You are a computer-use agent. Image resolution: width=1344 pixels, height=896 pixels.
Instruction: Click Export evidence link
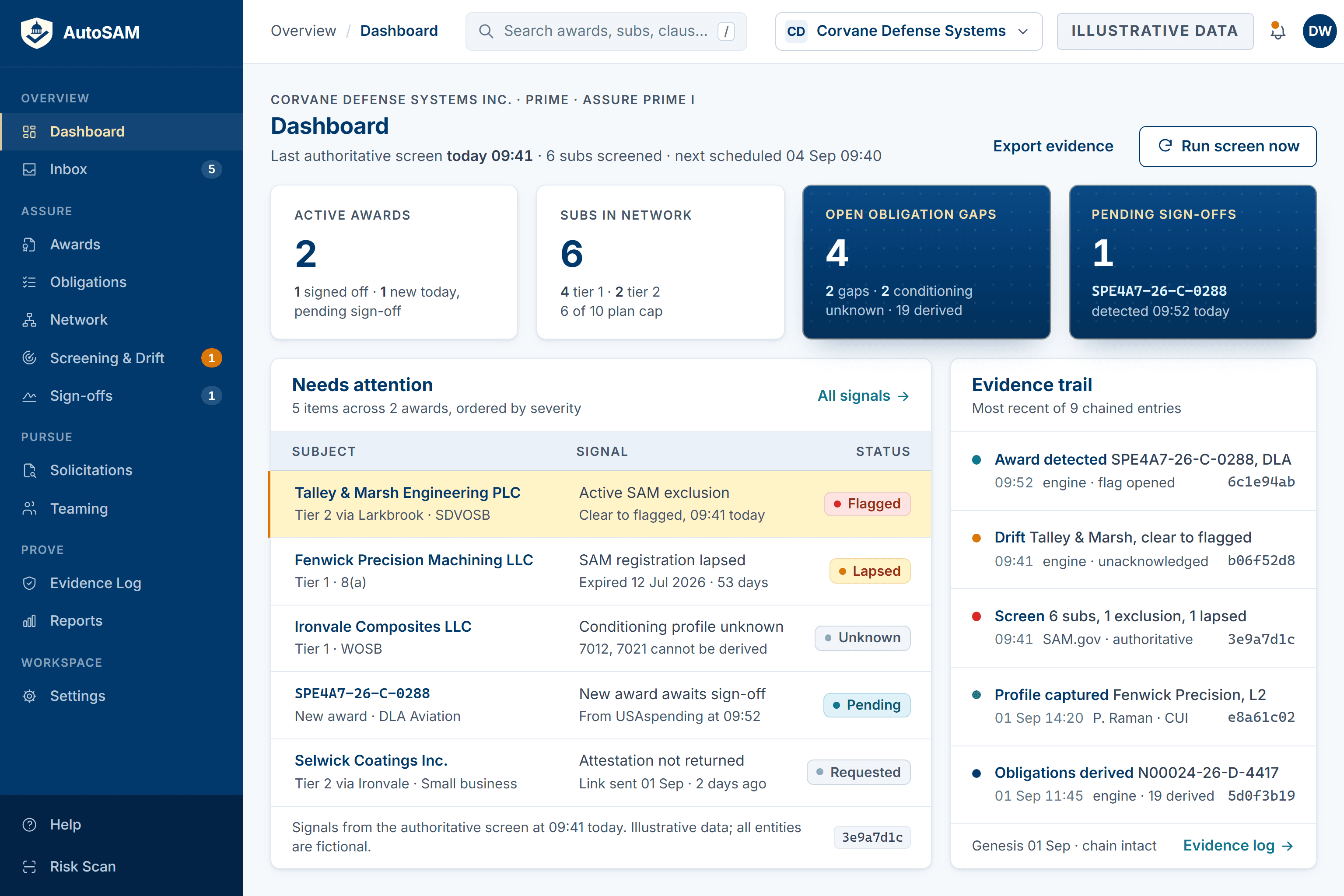coord(1053,146)
